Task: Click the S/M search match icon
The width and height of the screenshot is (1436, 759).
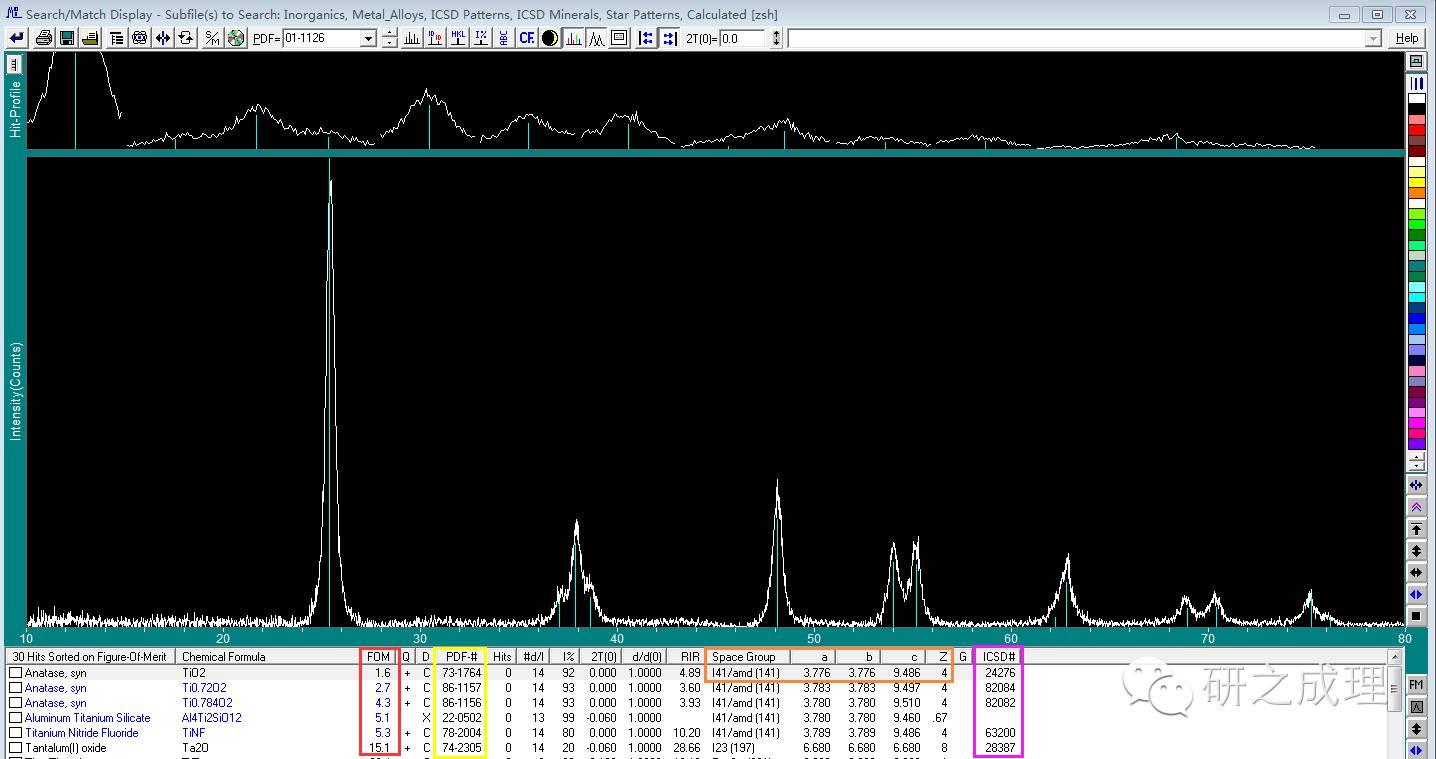Action: [x=212, y=38]
